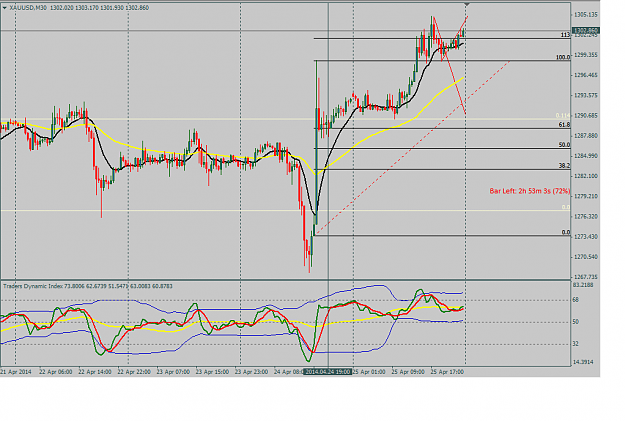
Task: Click the 14.3914 indicator scale value
Action: (583, 362)
